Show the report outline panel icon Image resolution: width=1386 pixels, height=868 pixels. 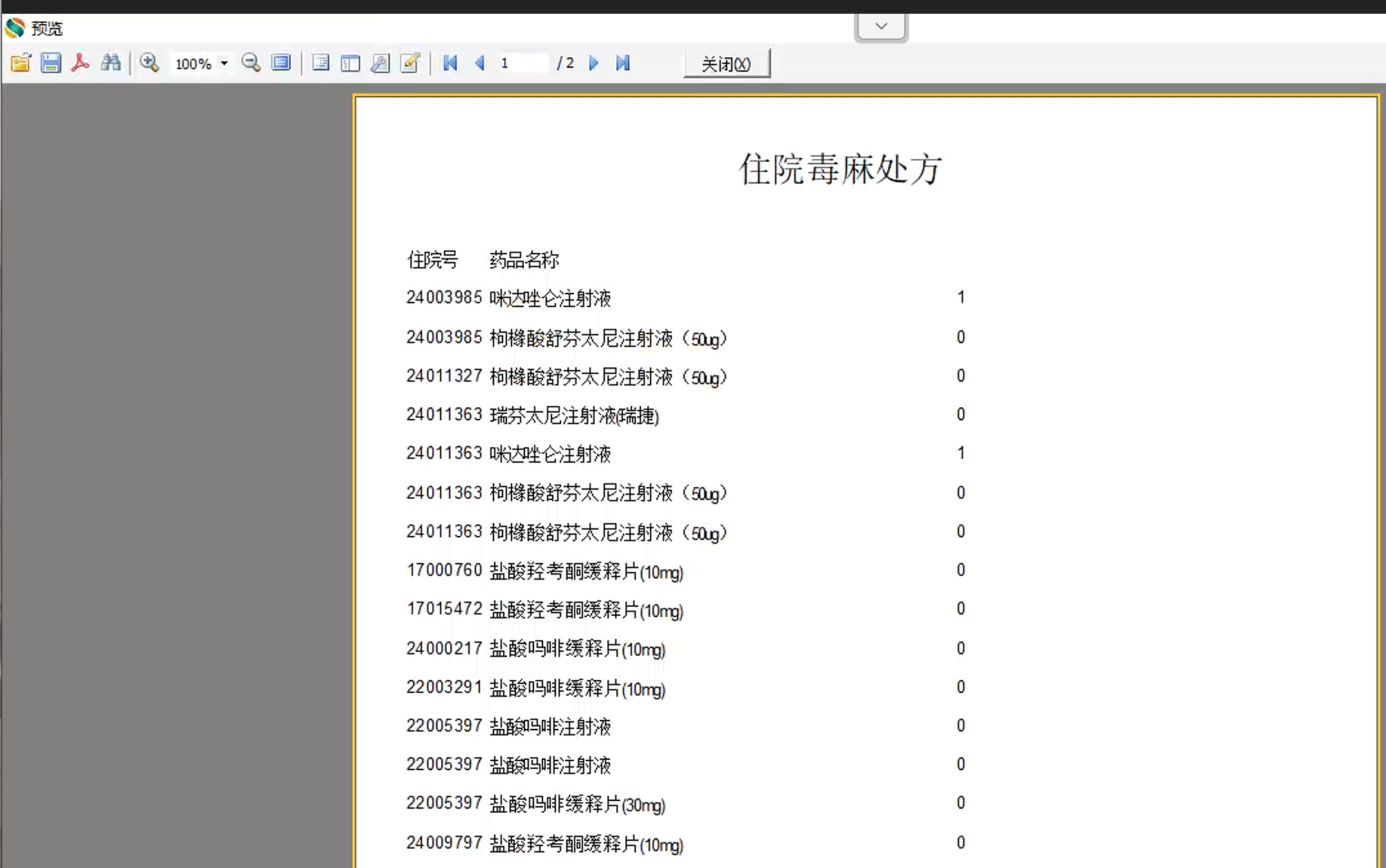[x=320, y=63]
